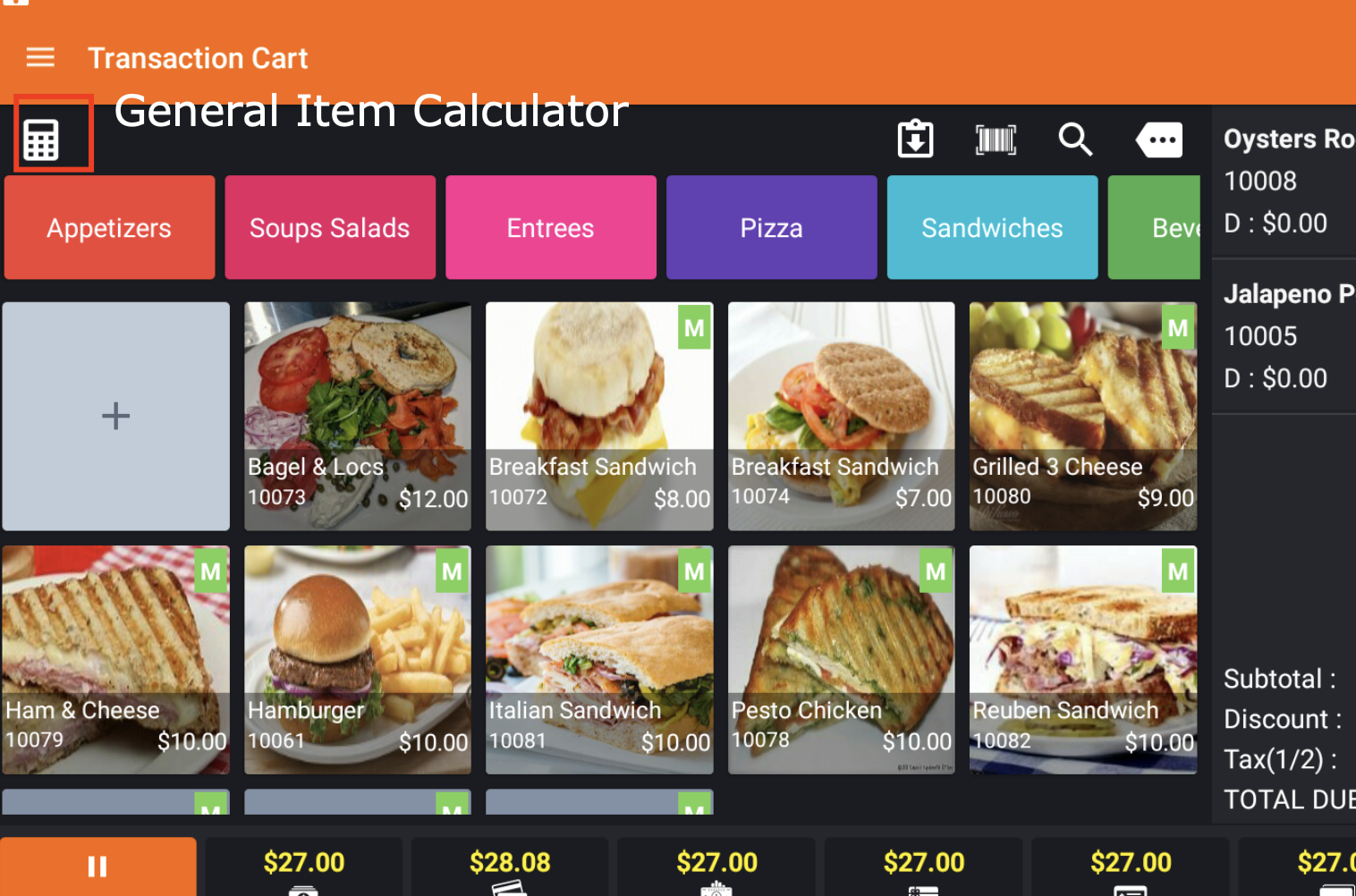Click the download-to-clipboard icon

tap(915, 139)
